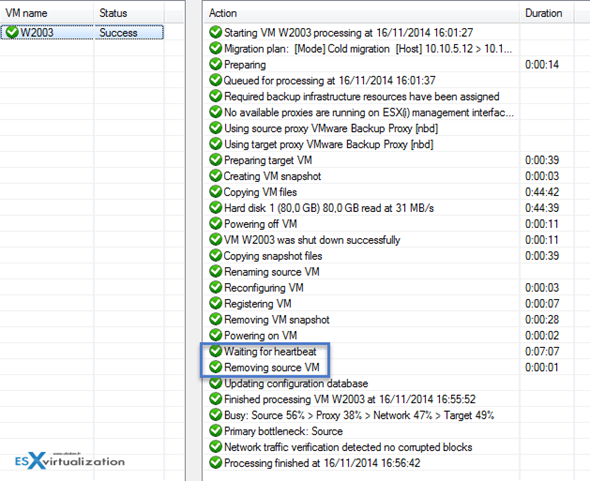Select the 'Preparing' log entry text
The height and width of the screenshot is (481, 590).
pyautogui.click(x=245, y=65)
